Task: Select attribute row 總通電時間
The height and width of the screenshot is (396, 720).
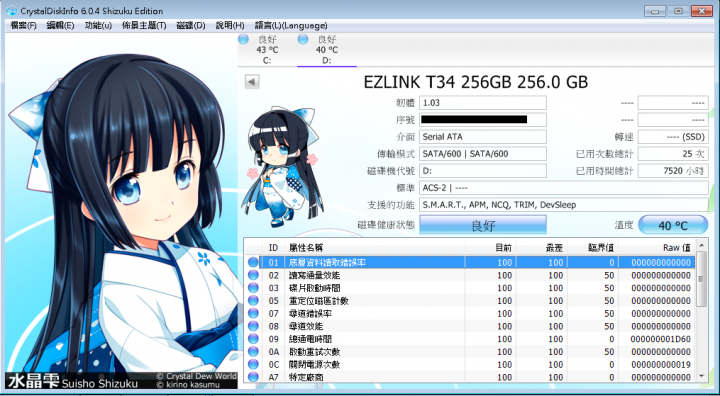Action: click(x=470, y=339)
